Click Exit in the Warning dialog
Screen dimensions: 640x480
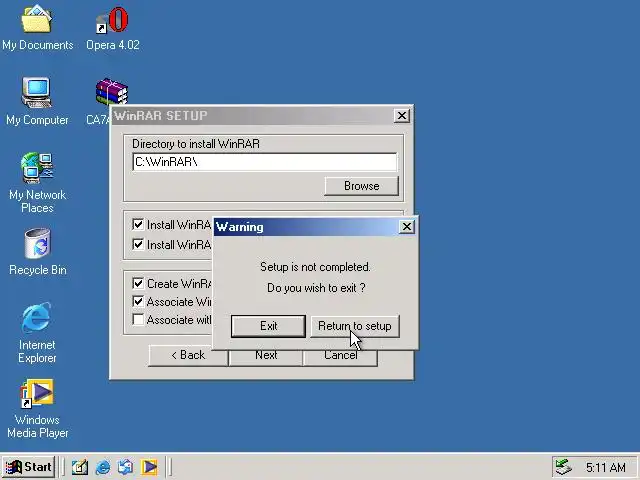268,326
